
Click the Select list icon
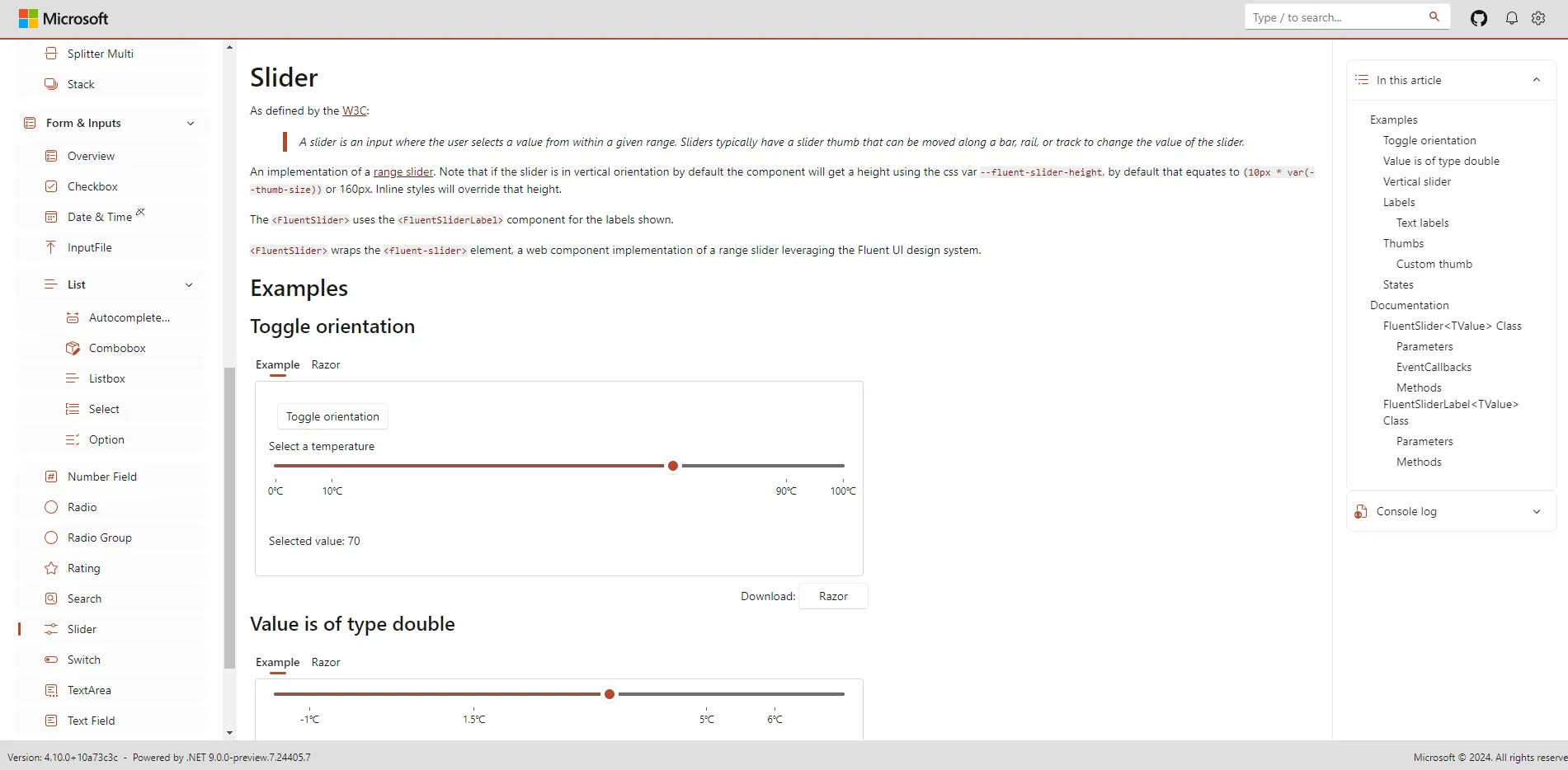click(x=73, y=409)
